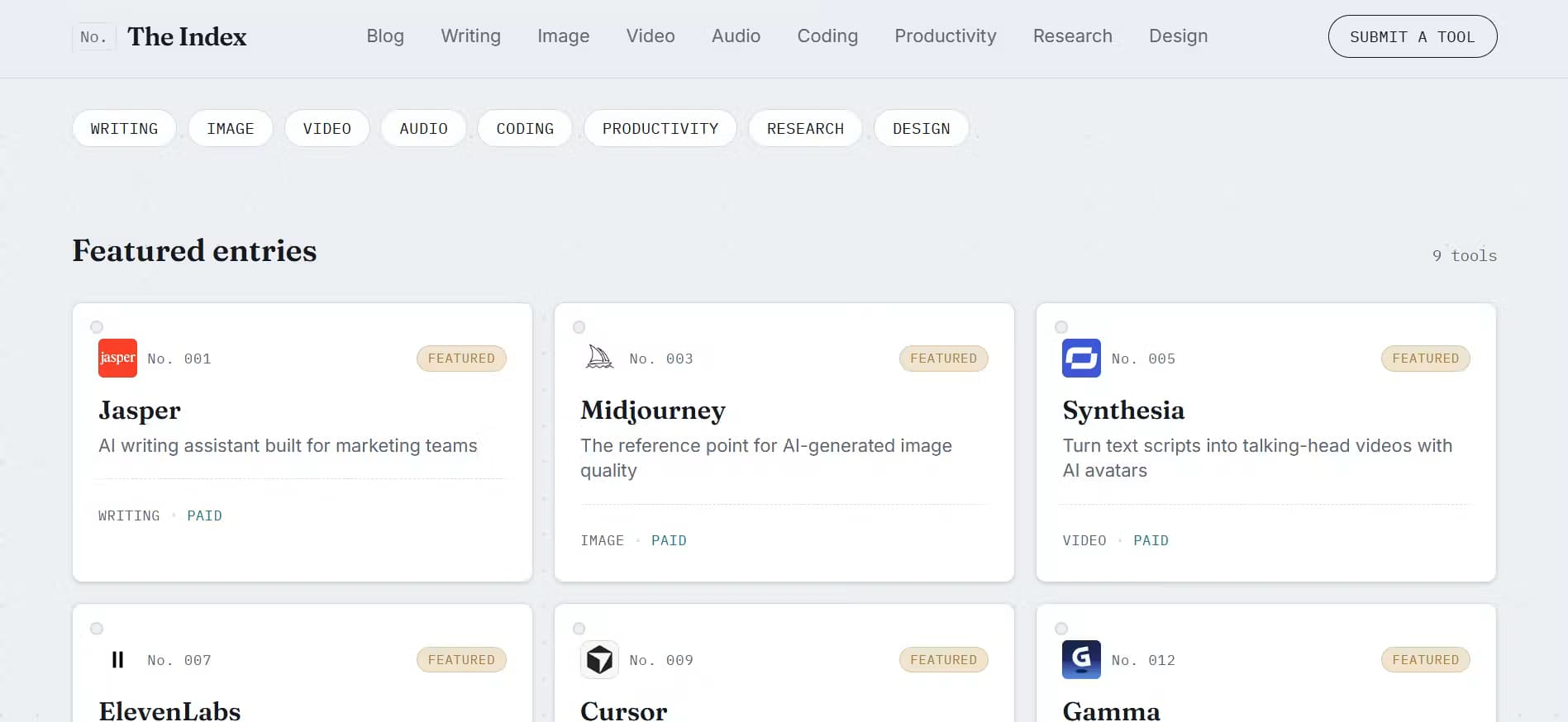Click the '9 tools' count text

1465,256
